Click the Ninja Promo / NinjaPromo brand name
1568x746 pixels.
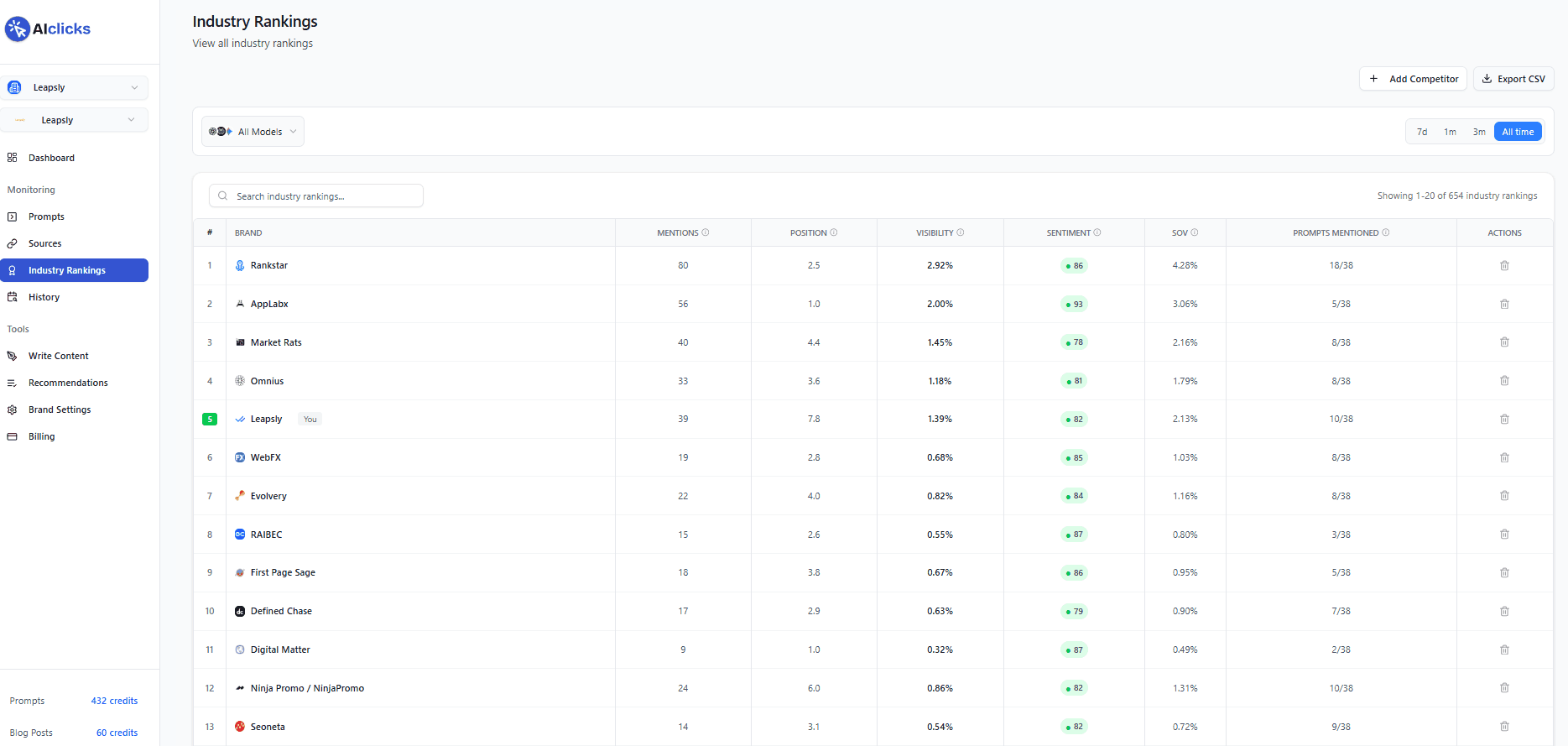307,688
